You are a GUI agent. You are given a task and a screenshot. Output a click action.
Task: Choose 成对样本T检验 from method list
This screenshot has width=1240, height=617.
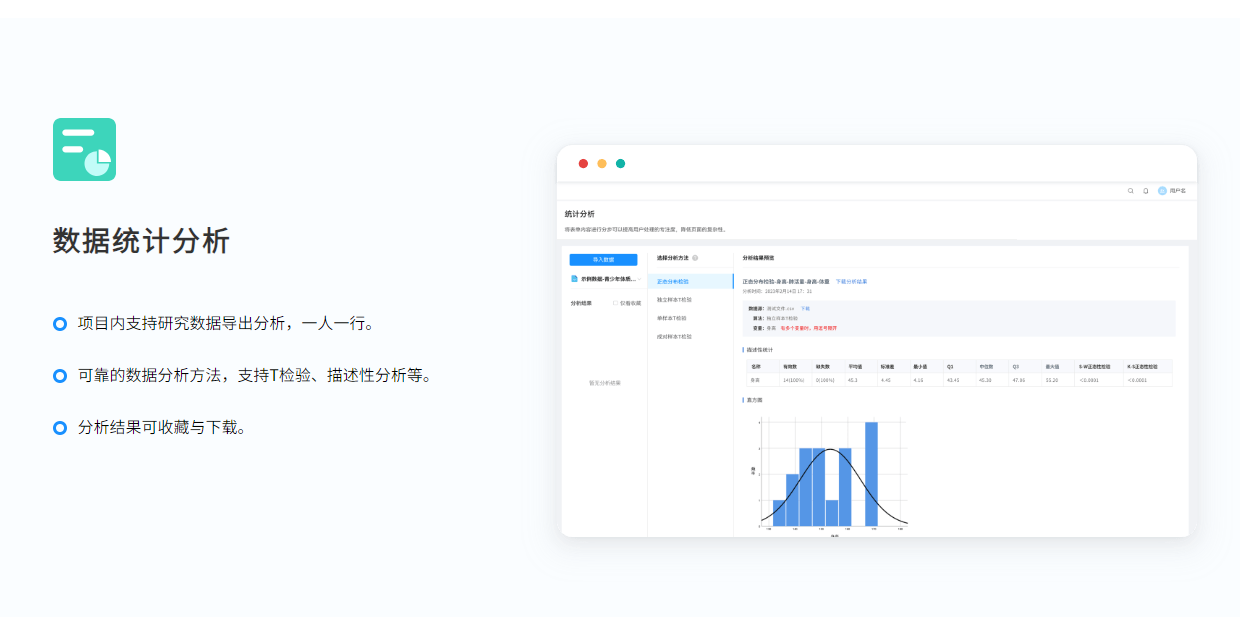(x=673, y=336)
